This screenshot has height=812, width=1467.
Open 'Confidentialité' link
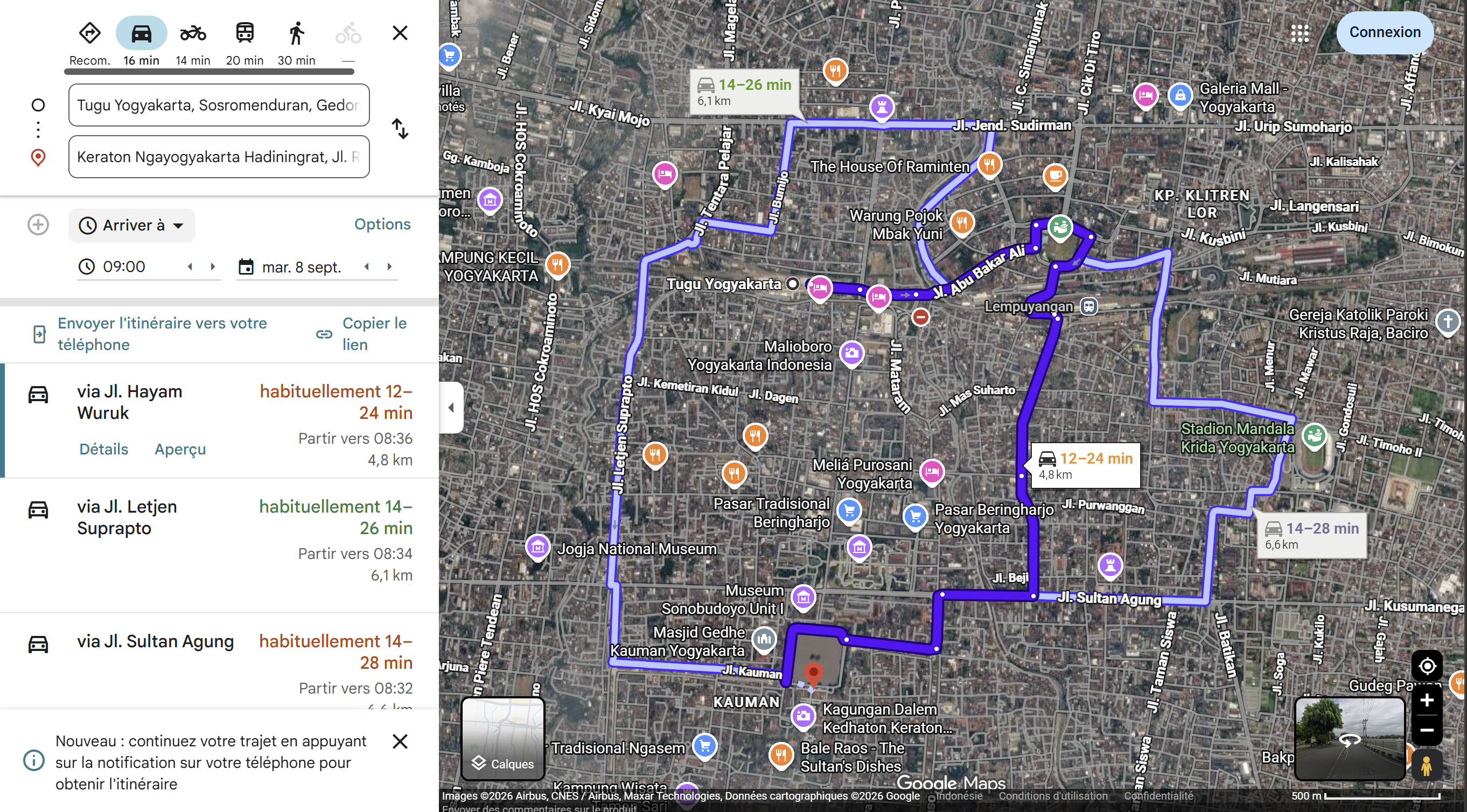[1158, 796]
